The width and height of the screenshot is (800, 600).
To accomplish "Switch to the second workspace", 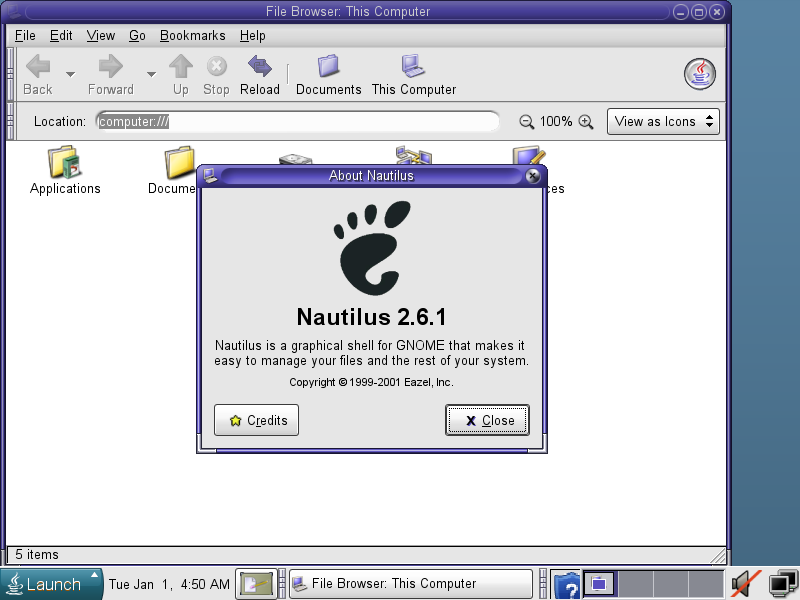I will pyautogui.click(x=635, y=584).
